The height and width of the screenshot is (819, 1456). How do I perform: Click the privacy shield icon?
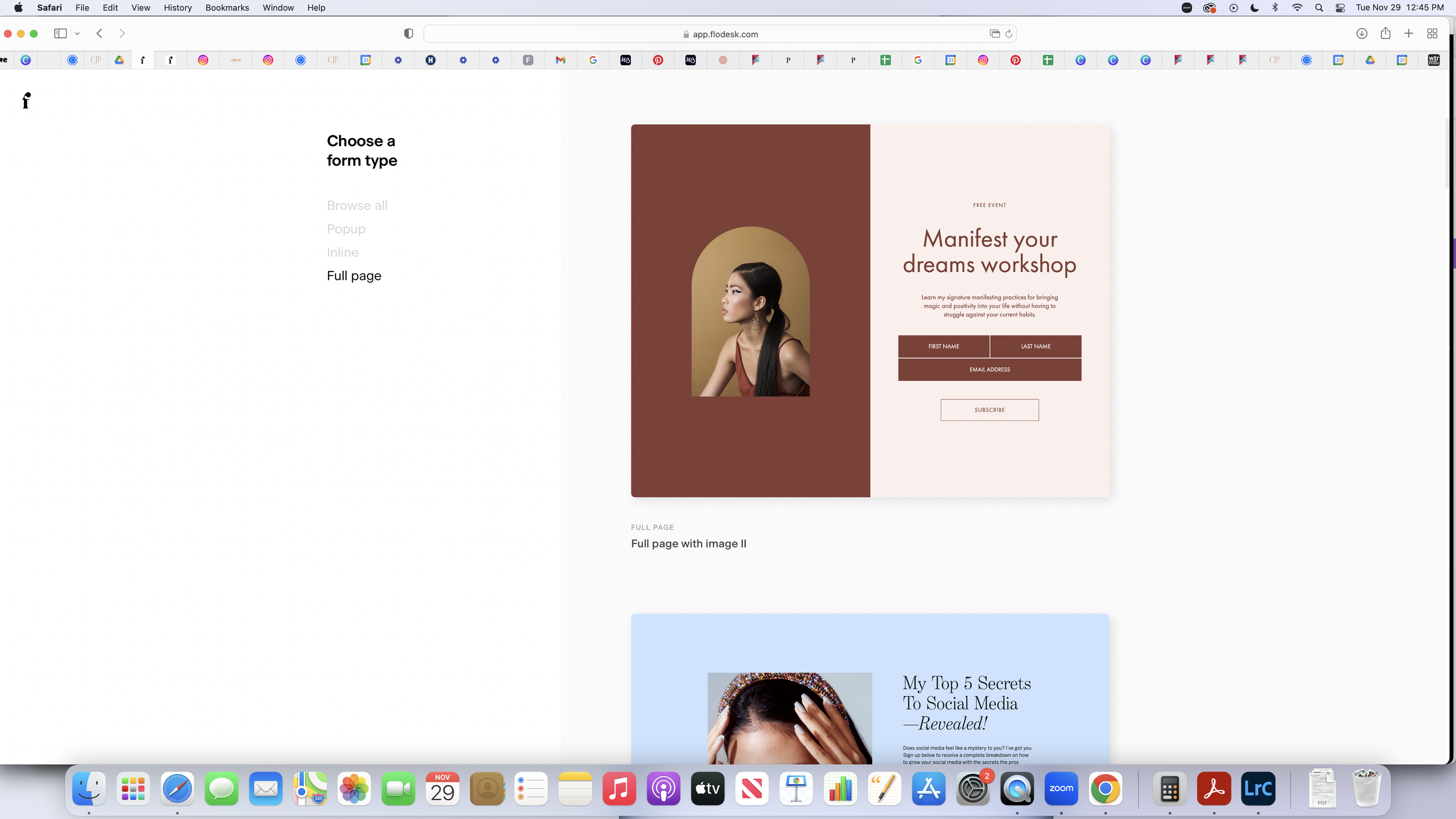click(408, 34)
